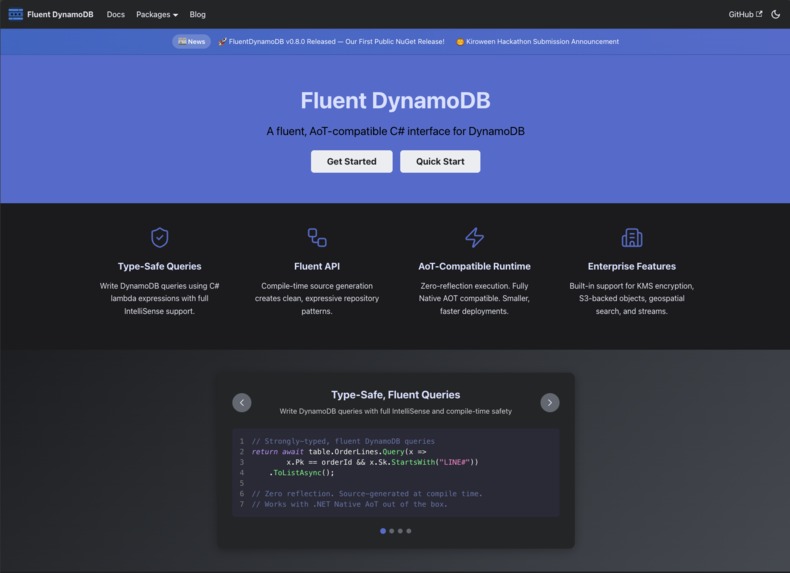Click the Fluent API connected-squares icon
790x573 pixels.
coord(317,237)
